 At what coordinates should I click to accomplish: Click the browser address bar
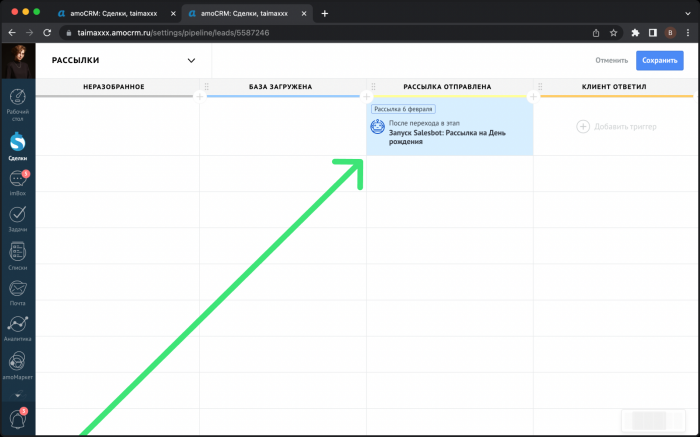click(x=300, y=32)
